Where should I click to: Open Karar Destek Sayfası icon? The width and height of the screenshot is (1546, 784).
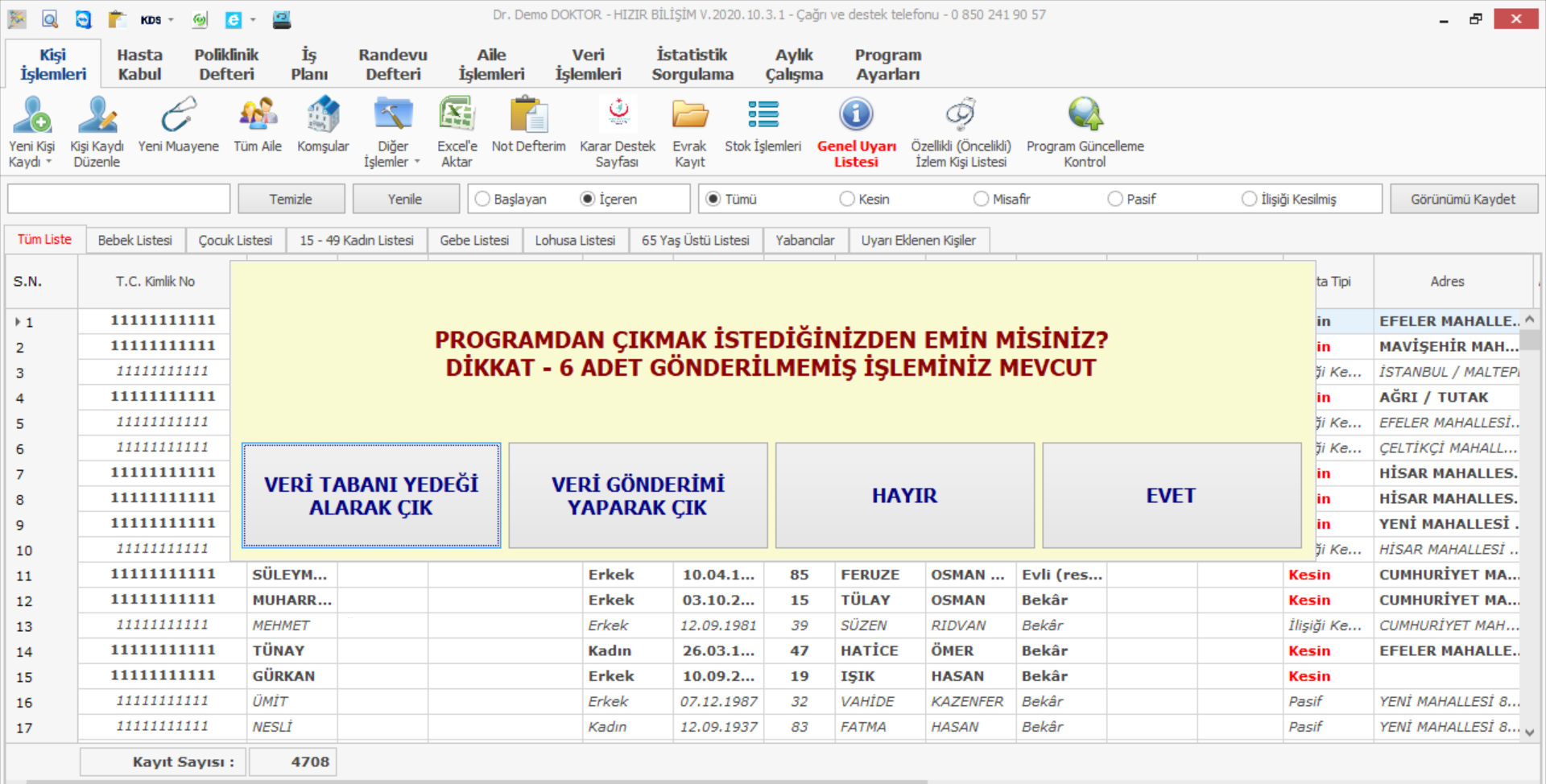(x=618, y=114)
